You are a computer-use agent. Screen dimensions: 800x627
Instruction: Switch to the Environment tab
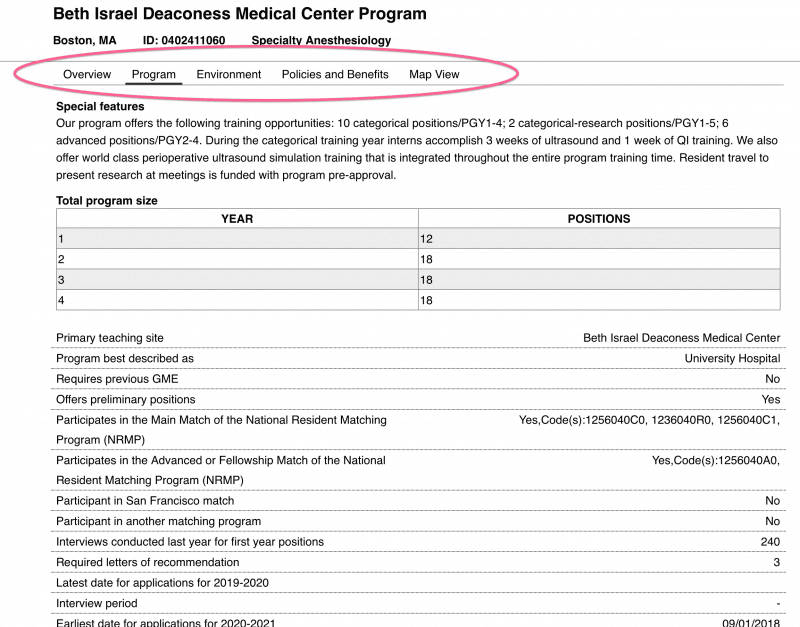229,74
